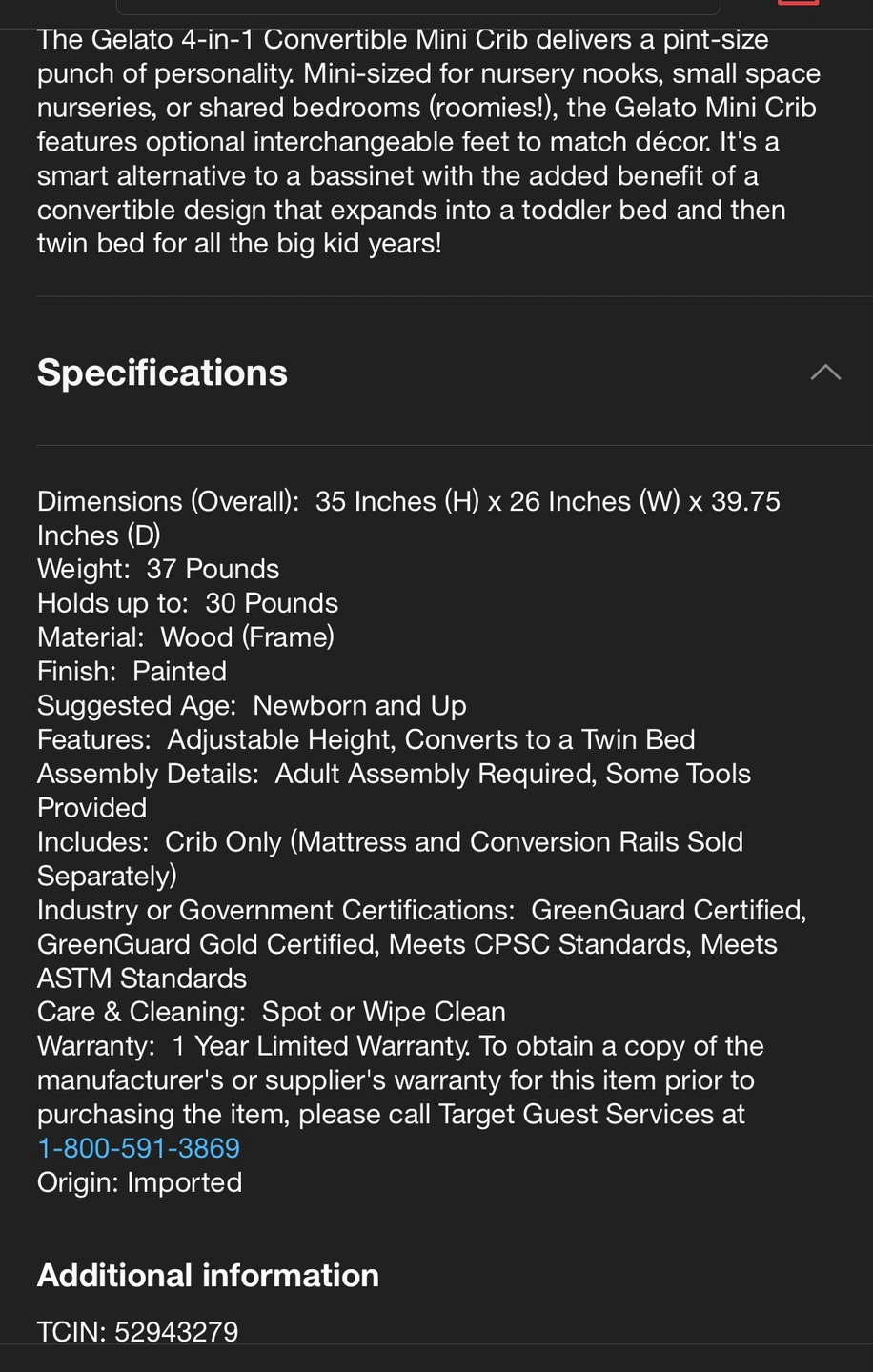The height and width of the screenshot is (1372, 873).
Task: Tap the Weight: 37 Pounds line
Action: point(158,569)
